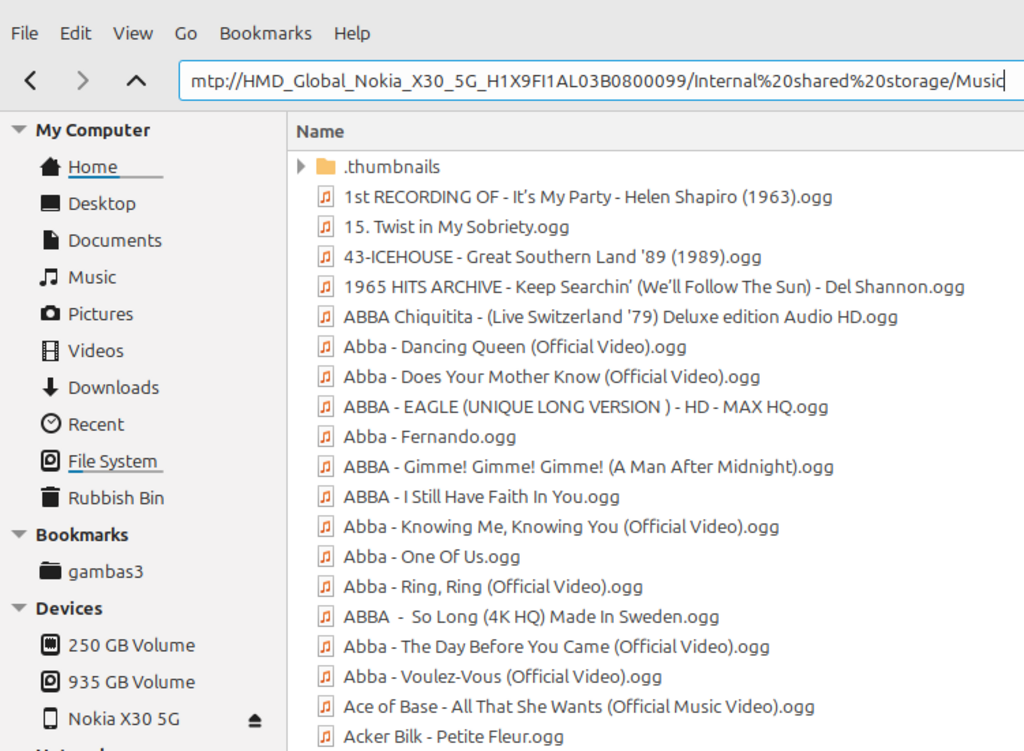The image size is (1024, 751).
Task: Click the Desktop monitor icon in sidebar
Action: [x=50, y=204]
